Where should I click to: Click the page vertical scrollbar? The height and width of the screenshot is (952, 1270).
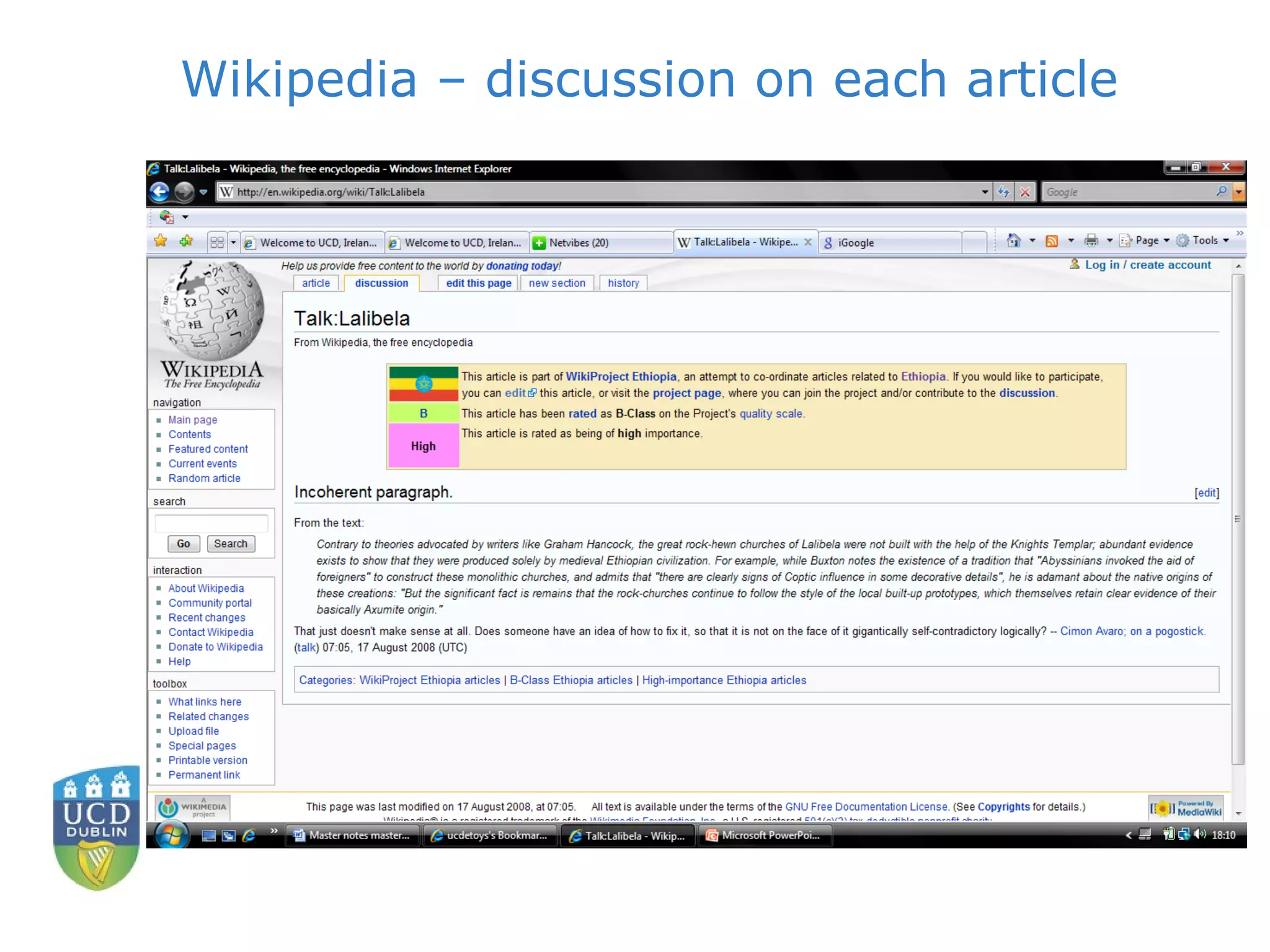(x=1238, y=519)
